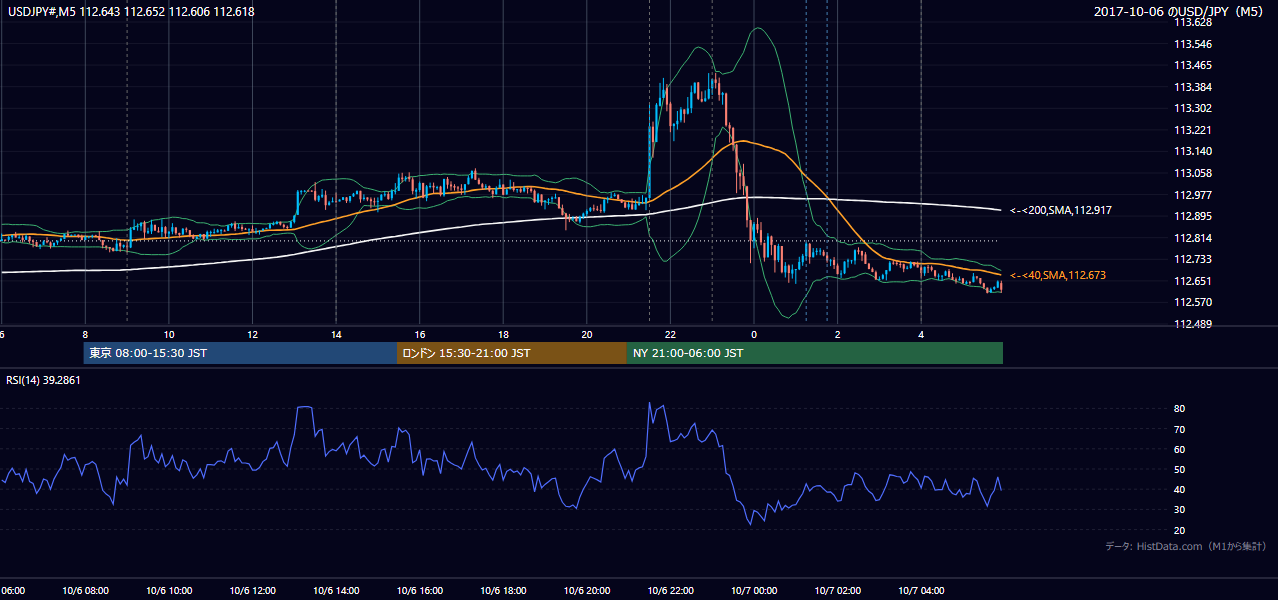The width and height of the screenshot is (1278, 600).
Task: Click price level 113.628 on price axis
Action: point(1193,22)
